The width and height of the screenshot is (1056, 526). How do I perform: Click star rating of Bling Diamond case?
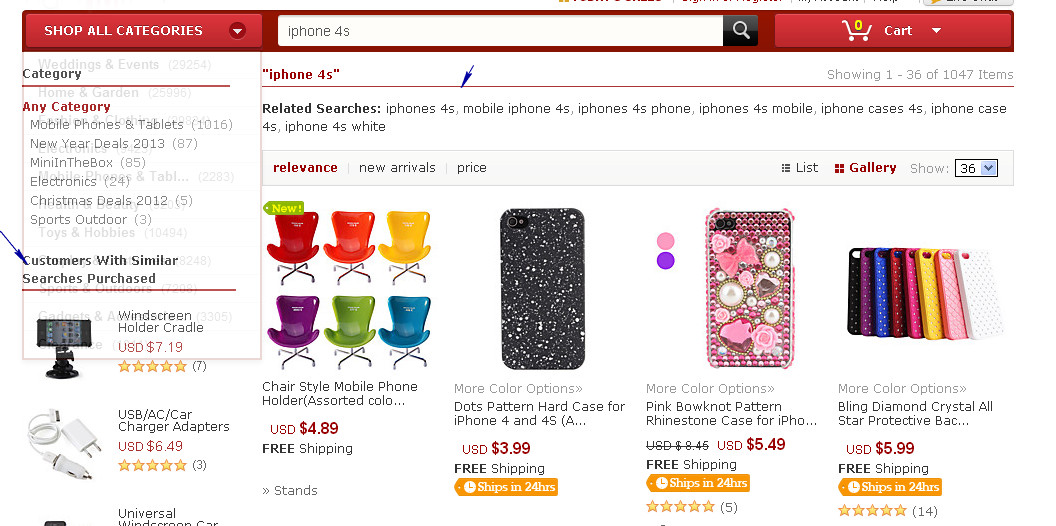pos(872,511)
